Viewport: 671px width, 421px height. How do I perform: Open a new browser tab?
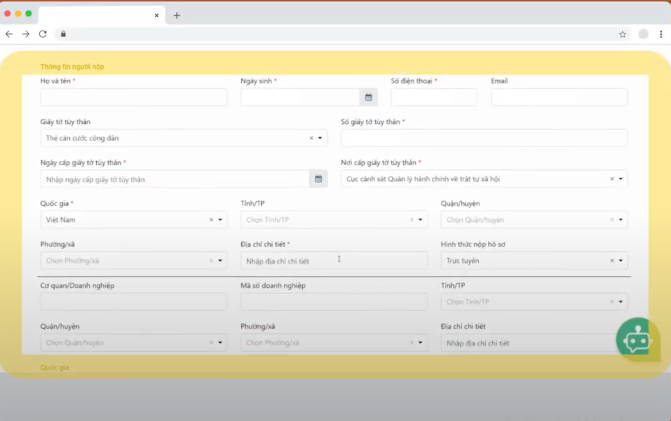pos(177,15)
